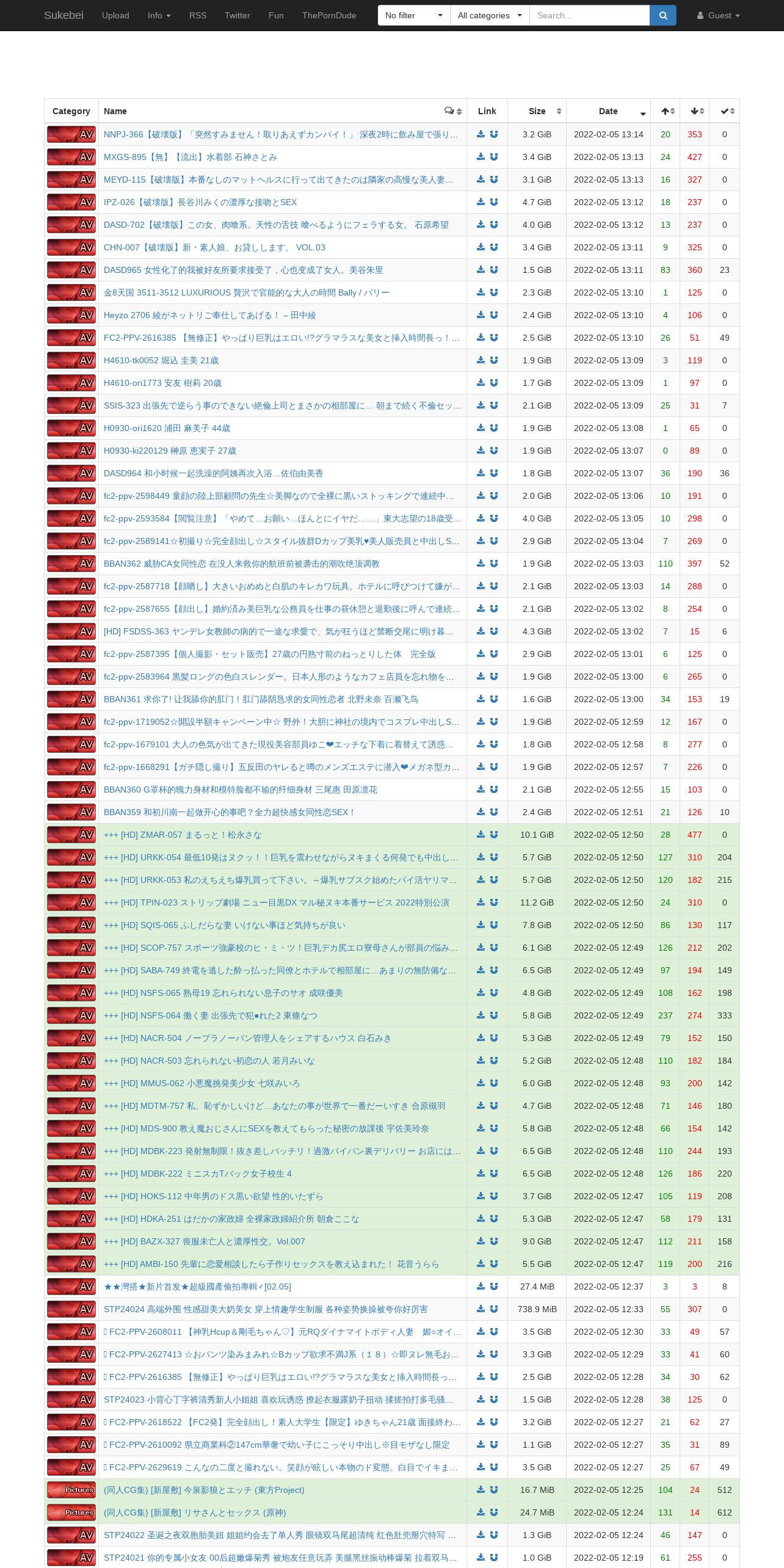
Task: Open magnet link for STP24024 row
Action: [494, 1309]
